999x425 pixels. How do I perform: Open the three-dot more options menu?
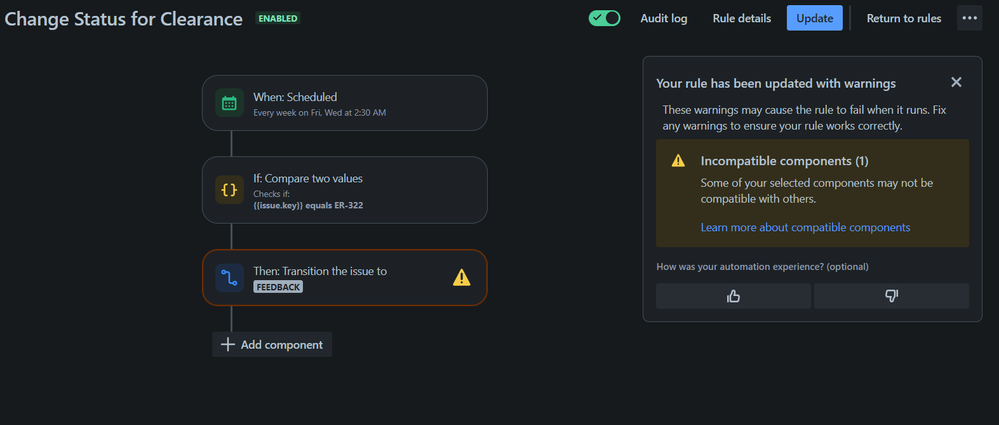(x=970, y=18)
